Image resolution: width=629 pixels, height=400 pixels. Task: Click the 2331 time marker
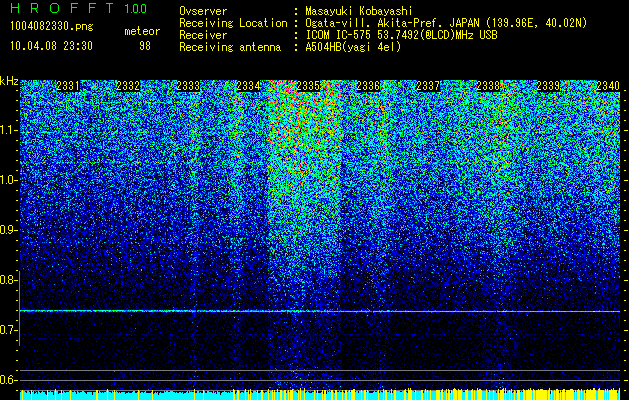pyautogui.click(x=68, y=86)
